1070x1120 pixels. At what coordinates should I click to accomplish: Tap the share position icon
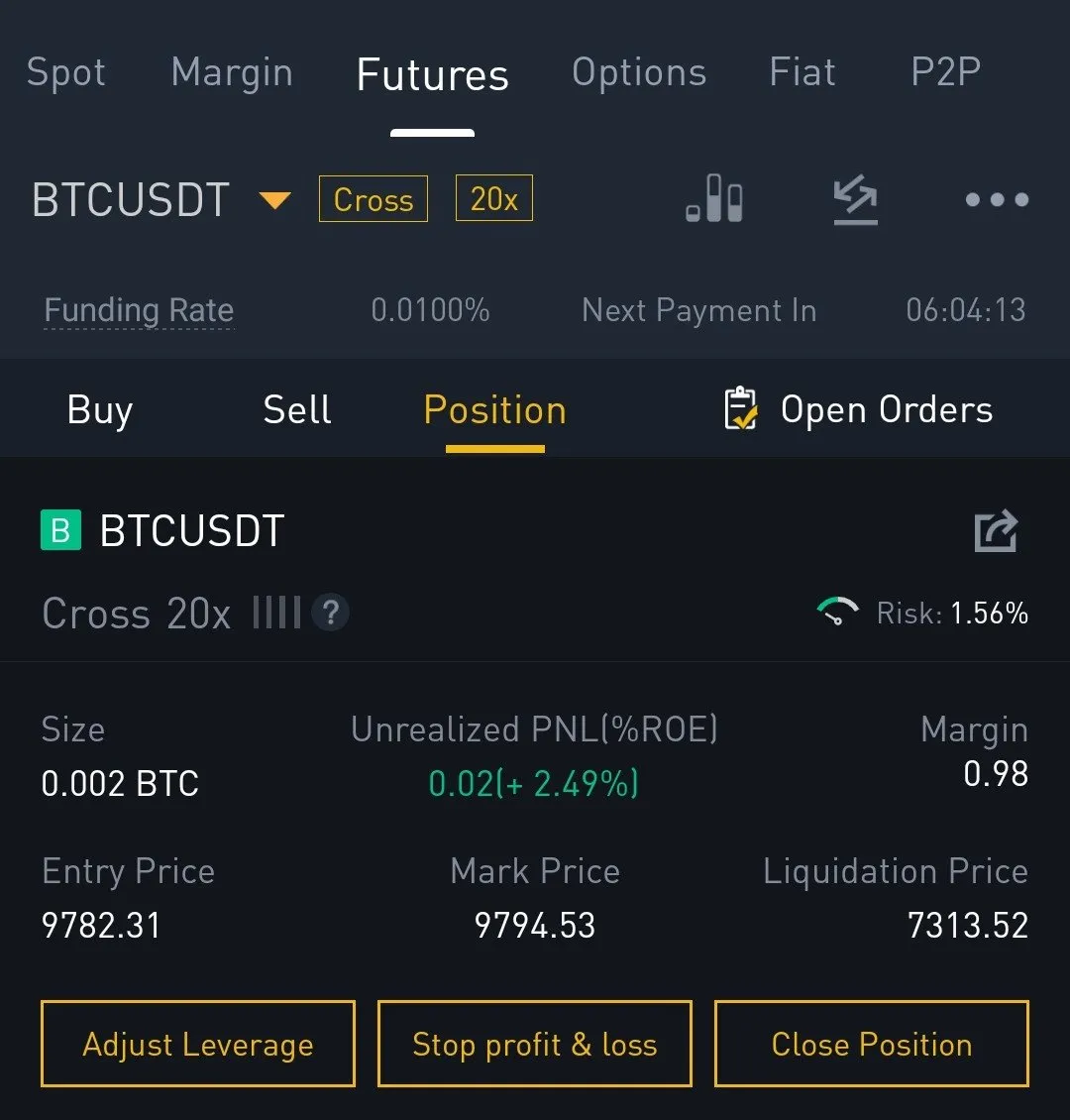pyautogui.click(x=996, y=531)
